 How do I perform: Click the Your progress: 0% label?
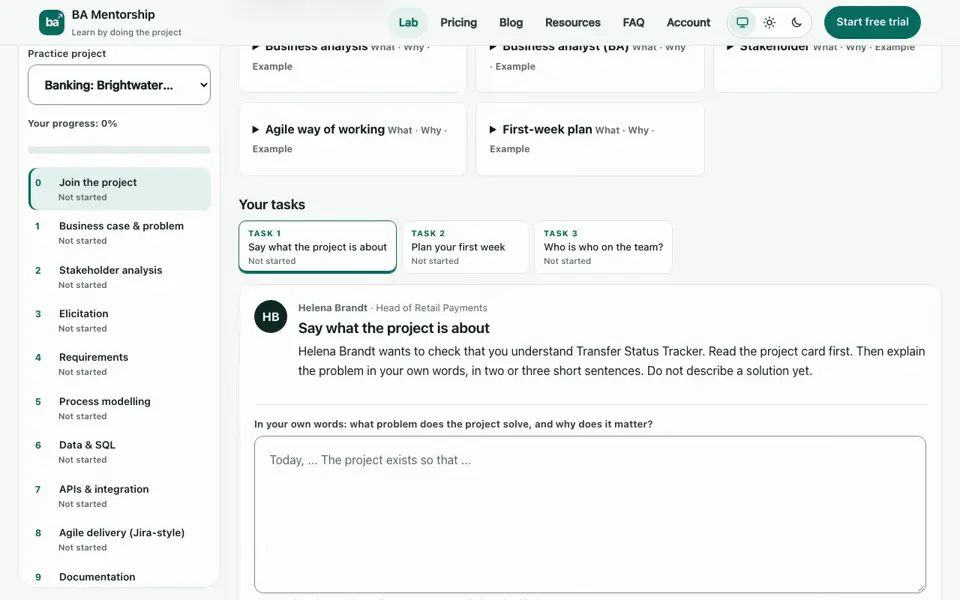point(72,123)
